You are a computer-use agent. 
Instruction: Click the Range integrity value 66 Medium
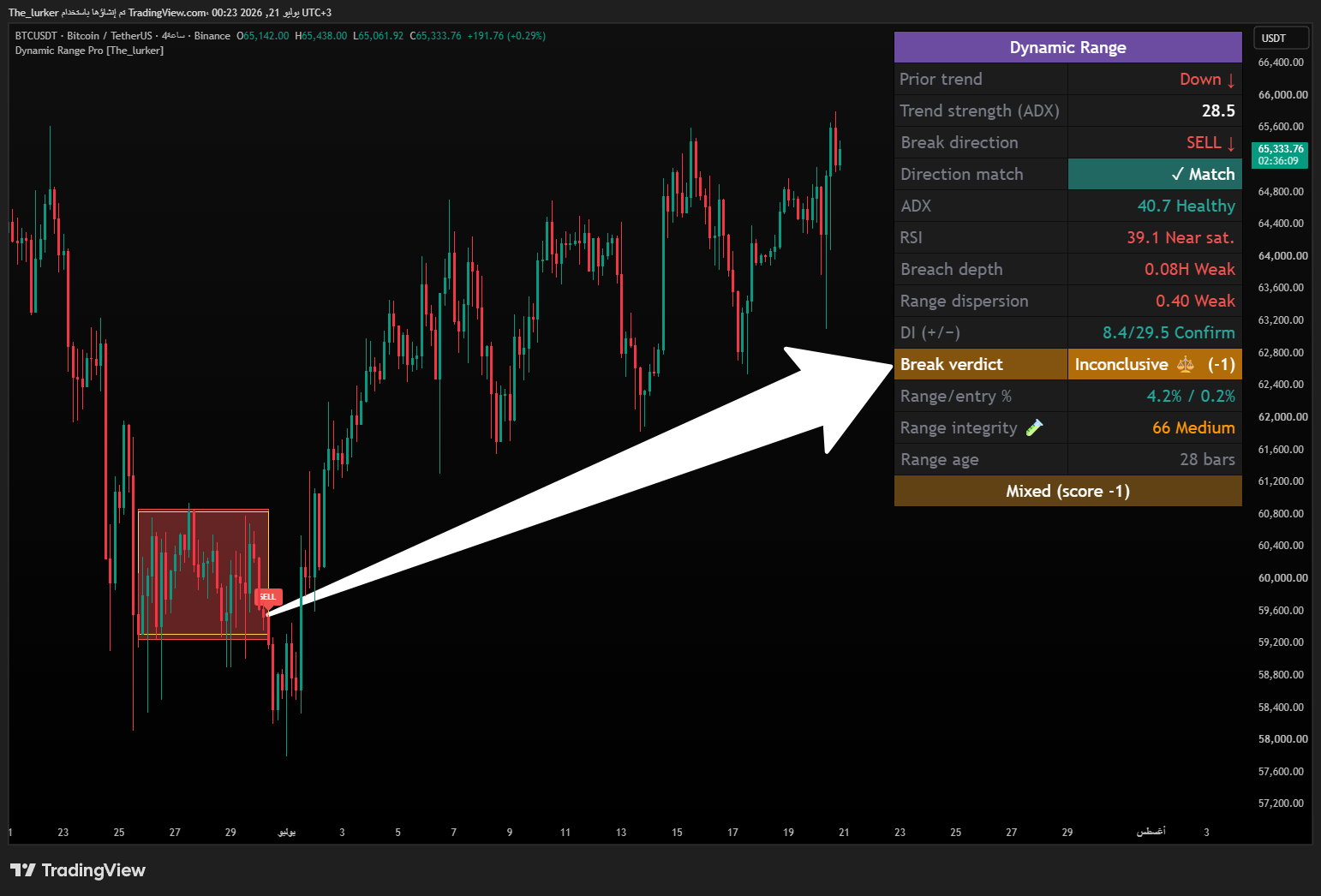(1193, 427)
